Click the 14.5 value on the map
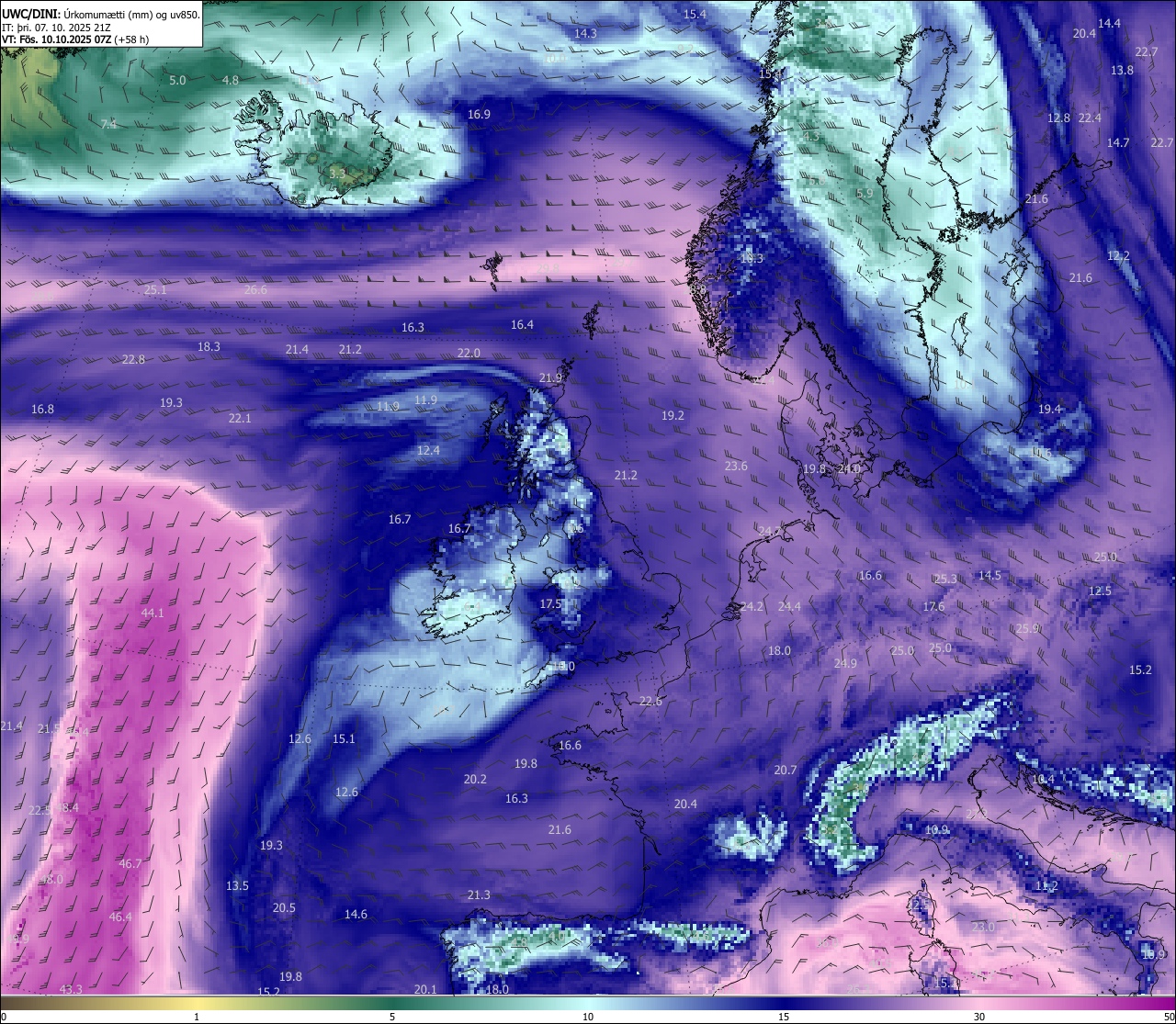 pyautogui.click(x=989, y=575)
